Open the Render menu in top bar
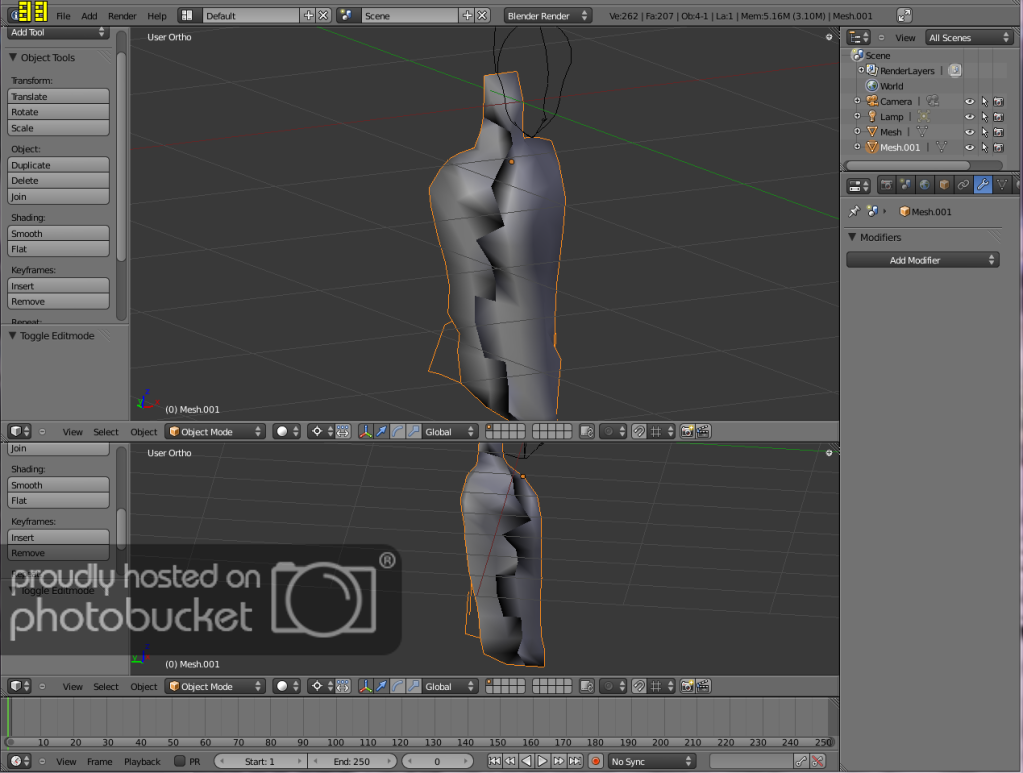Viewport: 1023px width, 773px height. coord(122,16)
